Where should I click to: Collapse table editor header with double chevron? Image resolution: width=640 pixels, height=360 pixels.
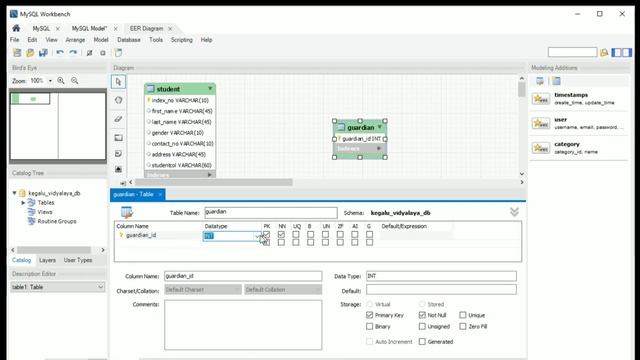tap(514, 212)
